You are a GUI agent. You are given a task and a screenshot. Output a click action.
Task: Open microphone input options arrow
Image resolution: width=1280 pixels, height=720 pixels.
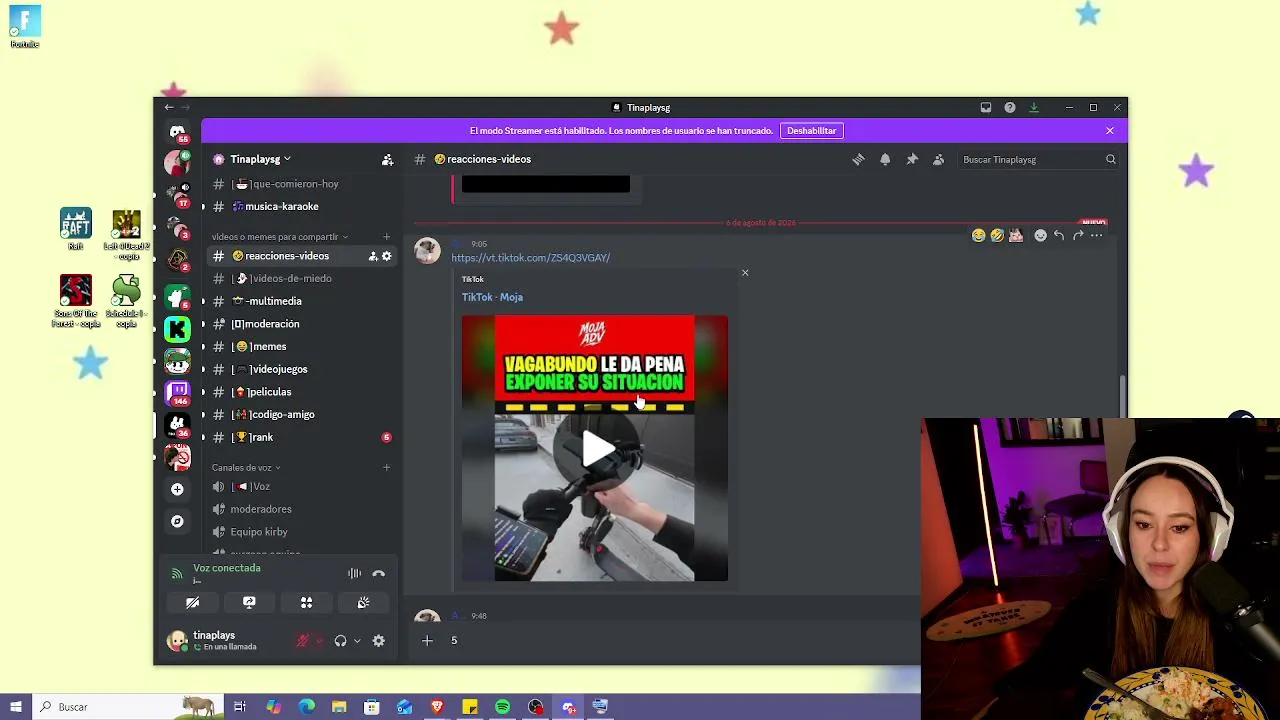319,641
